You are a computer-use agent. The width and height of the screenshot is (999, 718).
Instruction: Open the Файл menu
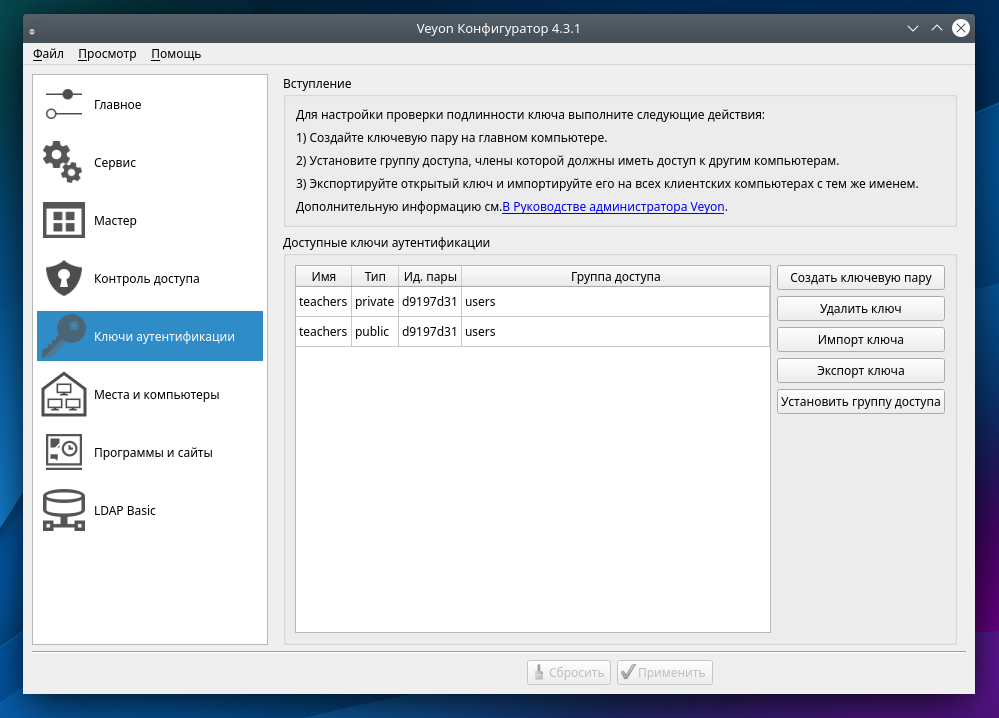(48, 54)
